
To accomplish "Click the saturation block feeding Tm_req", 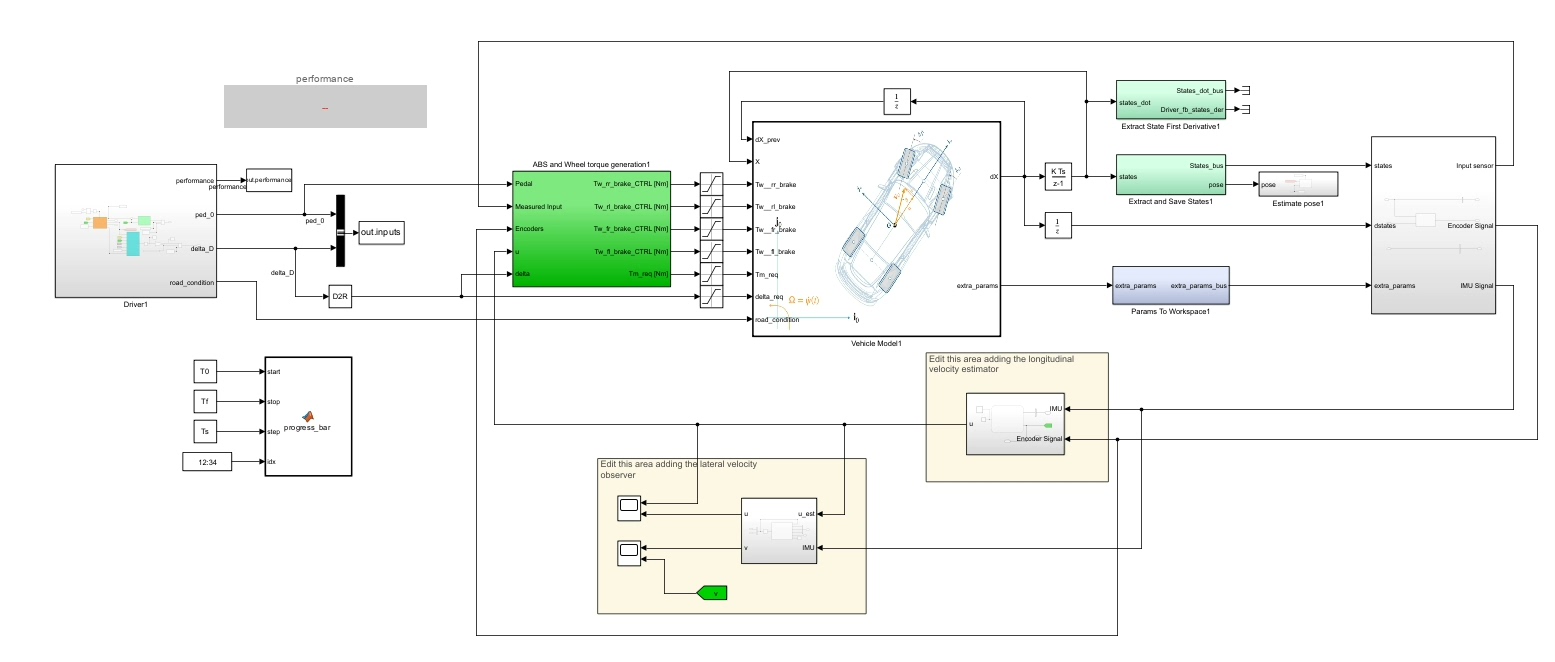I will pyautogui.click(x=712, y=274).
